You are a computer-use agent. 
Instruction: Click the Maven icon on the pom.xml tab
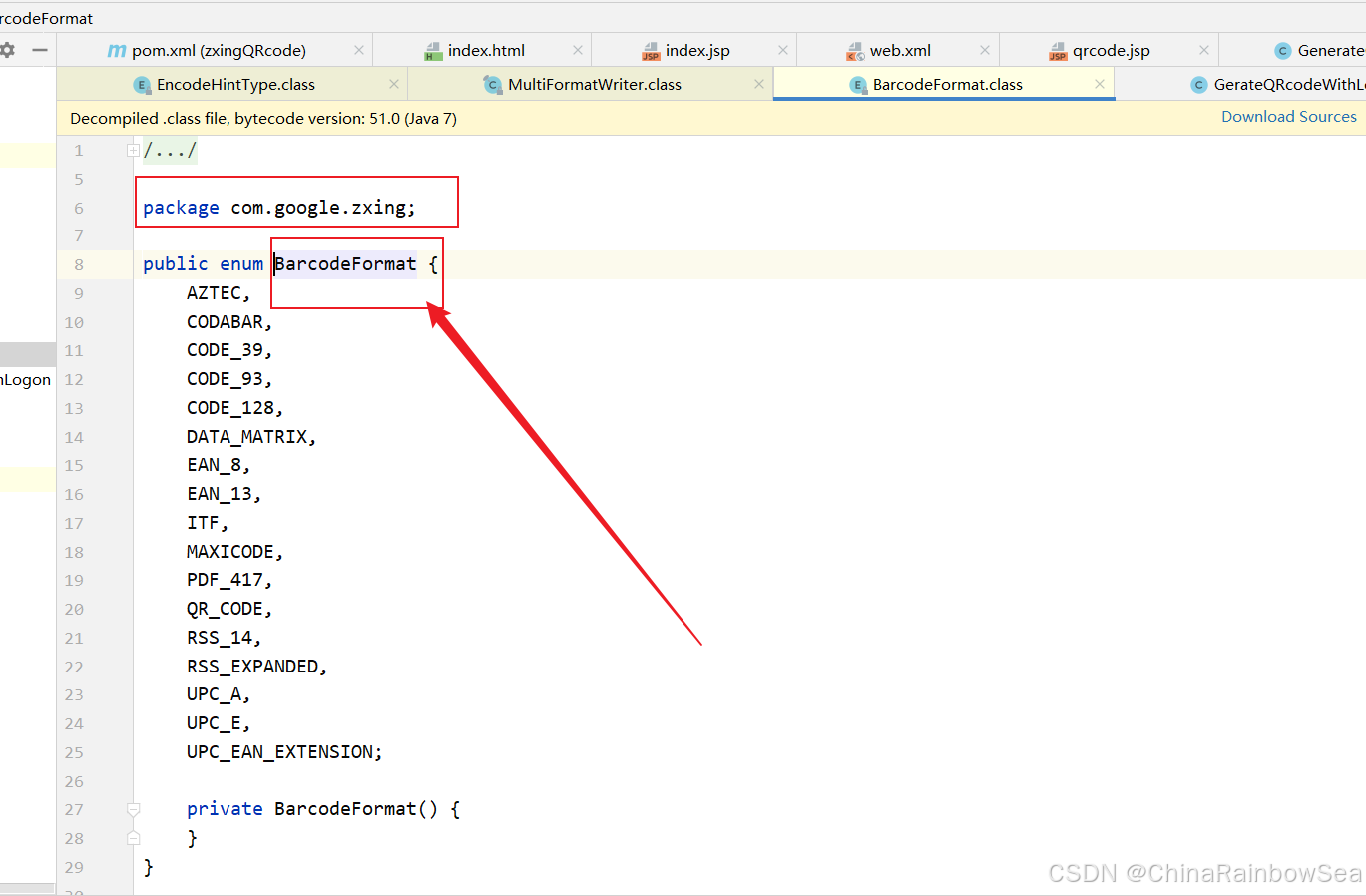117,51
